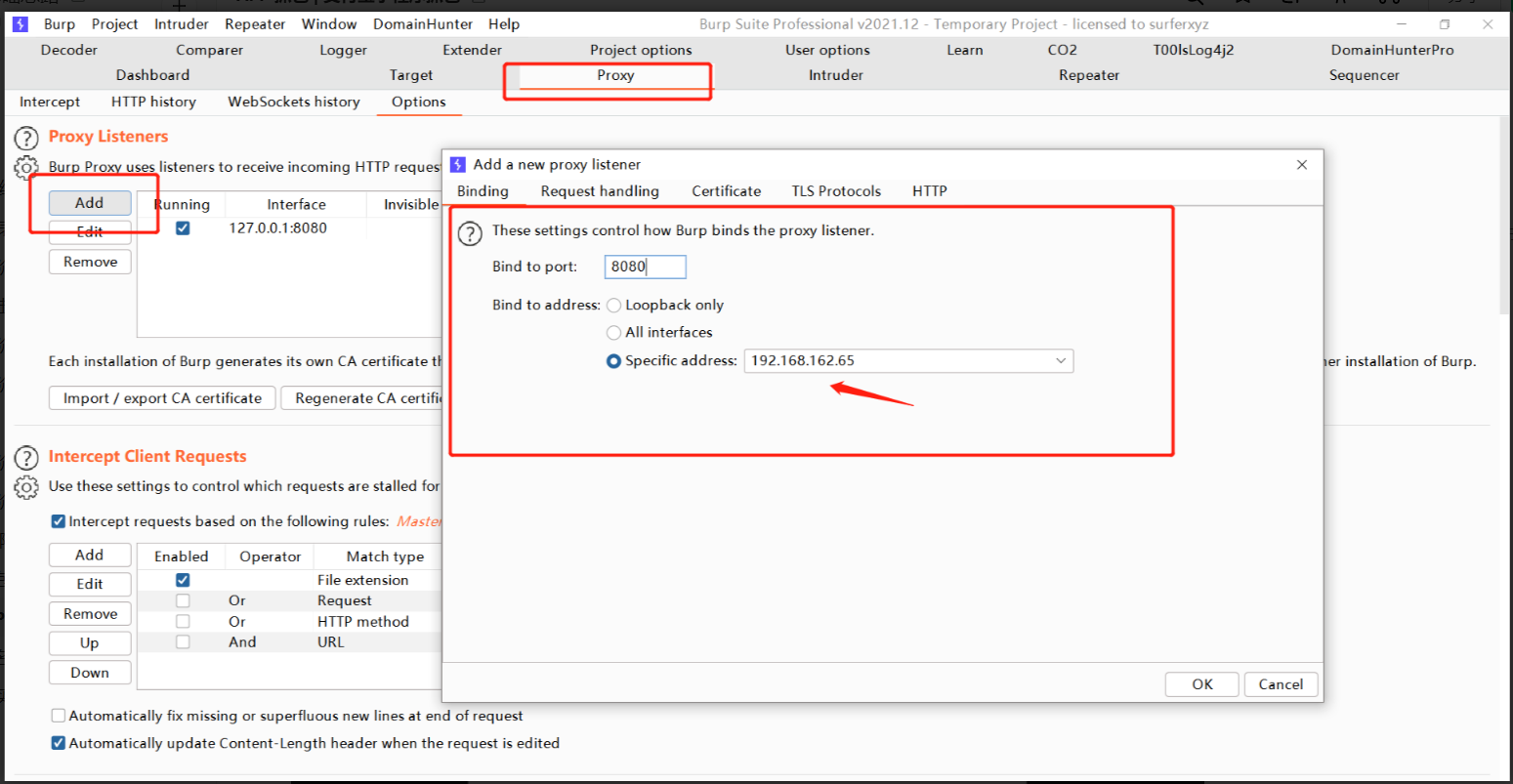Viewport: 1513px width, 784px height.
Task: Open the Window menu
Action: [329, 23]
